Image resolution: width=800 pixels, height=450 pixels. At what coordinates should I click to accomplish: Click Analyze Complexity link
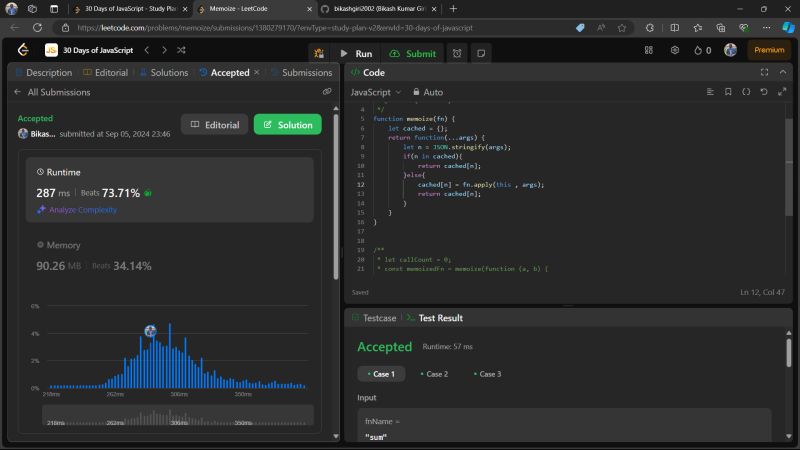(77, 210)
